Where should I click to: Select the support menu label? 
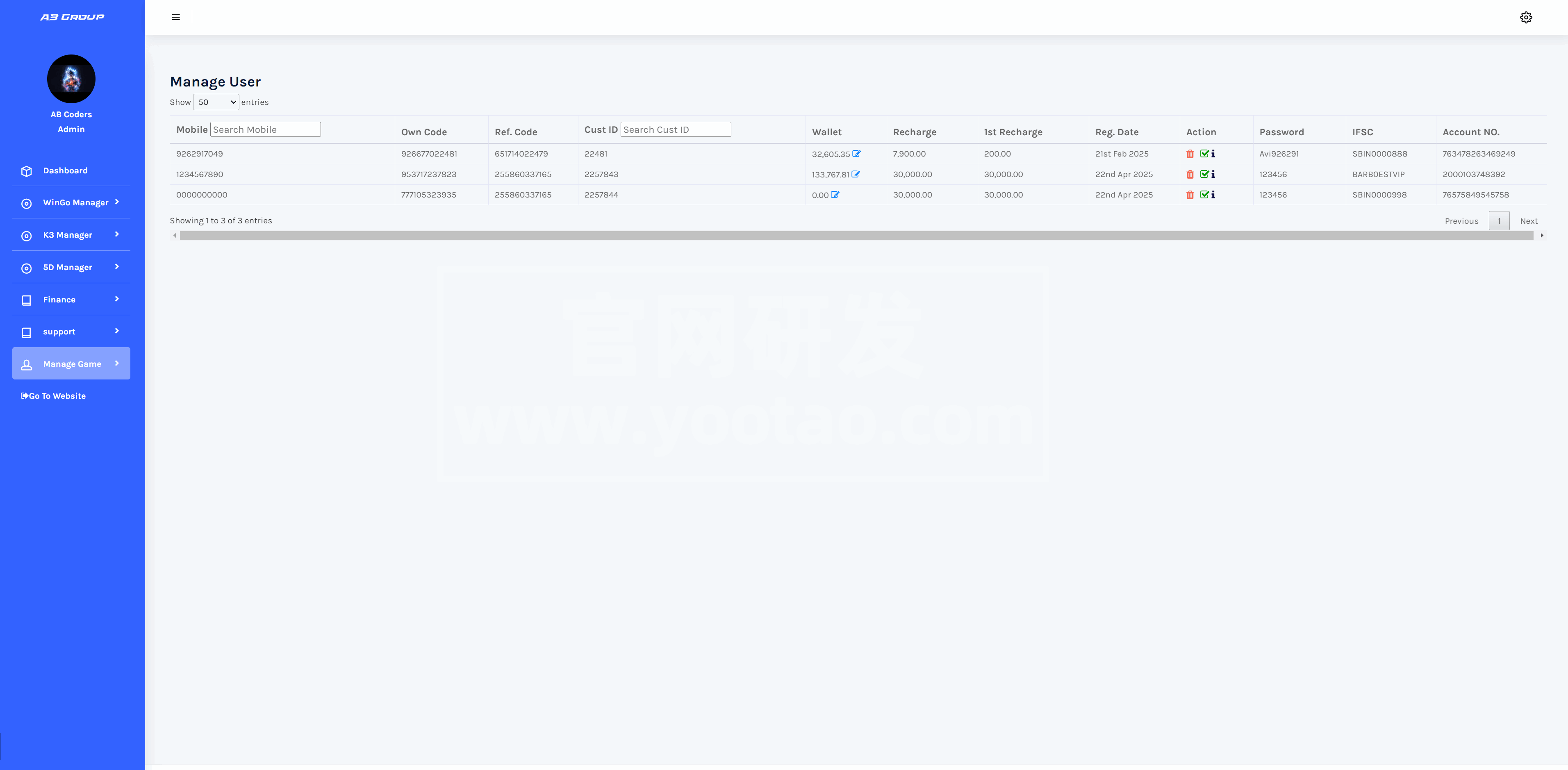[x=59, y=332]
